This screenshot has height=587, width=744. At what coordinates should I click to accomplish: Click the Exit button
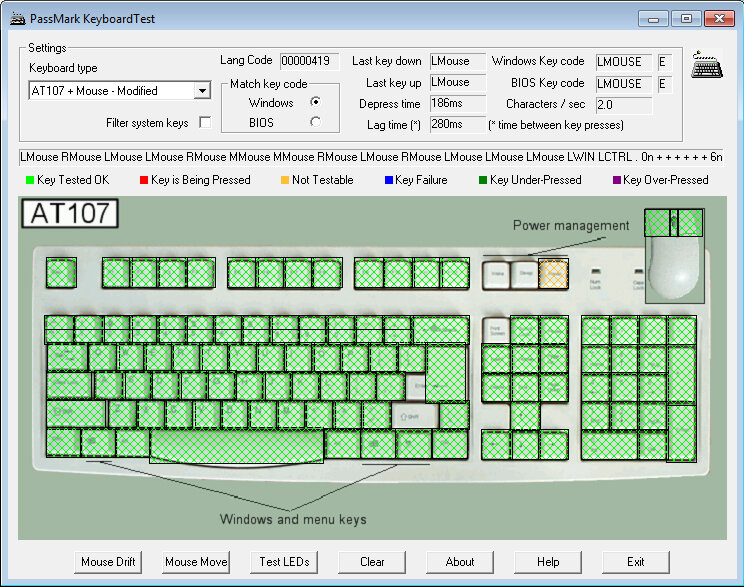[636, 562]
